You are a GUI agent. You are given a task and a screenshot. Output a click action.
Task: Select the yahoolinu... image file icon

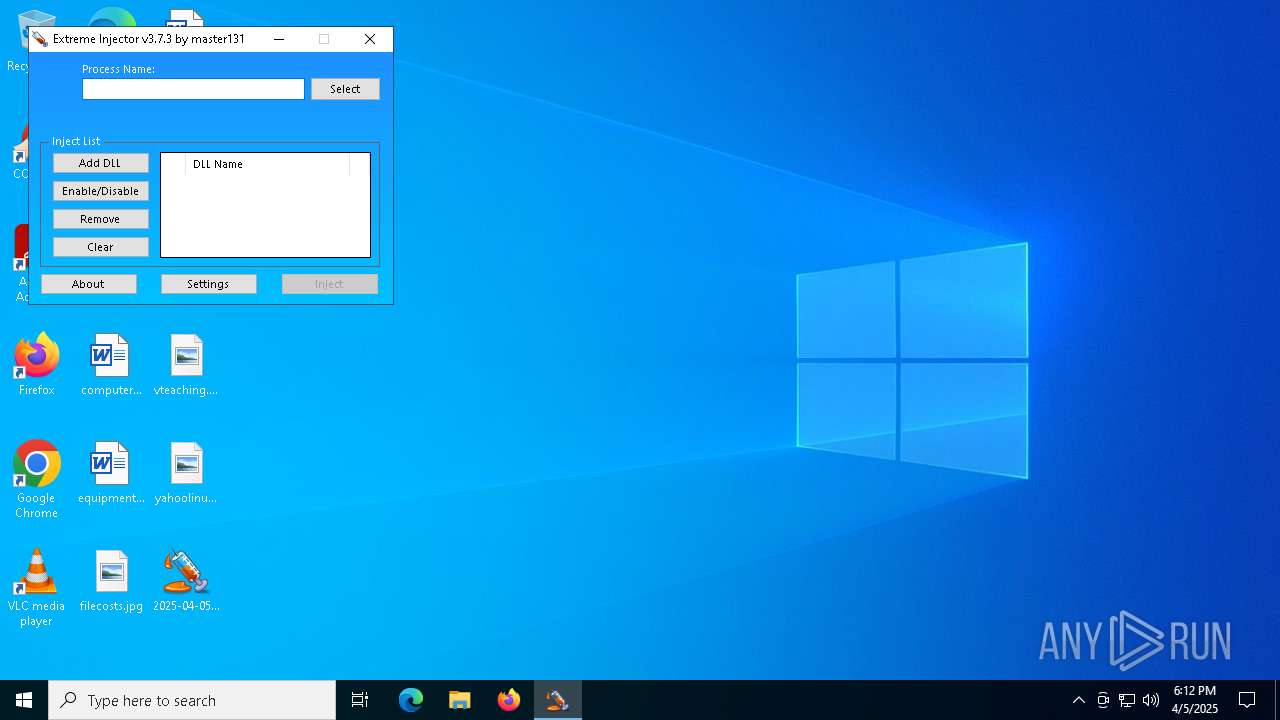point(186,473)
